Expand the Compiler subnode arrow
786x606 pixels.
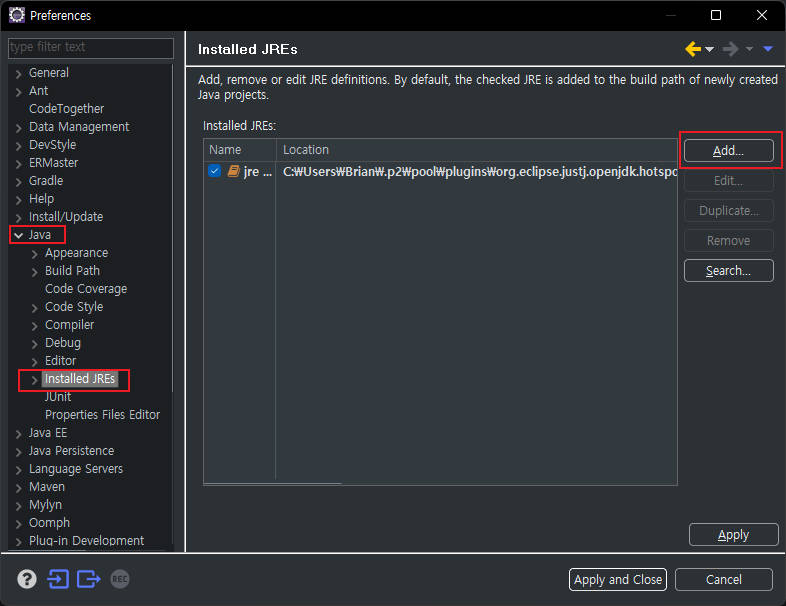point(35,326)
